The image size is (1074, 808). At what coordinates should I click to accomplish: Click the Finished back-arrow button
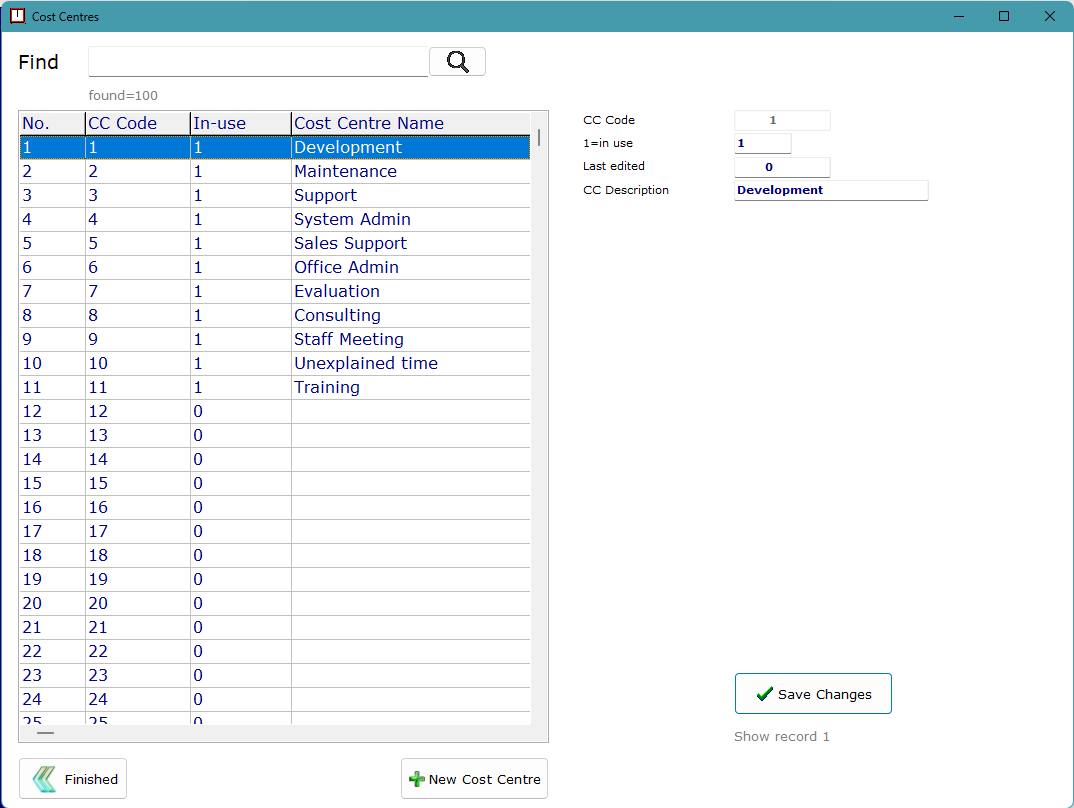coord(73,779)
